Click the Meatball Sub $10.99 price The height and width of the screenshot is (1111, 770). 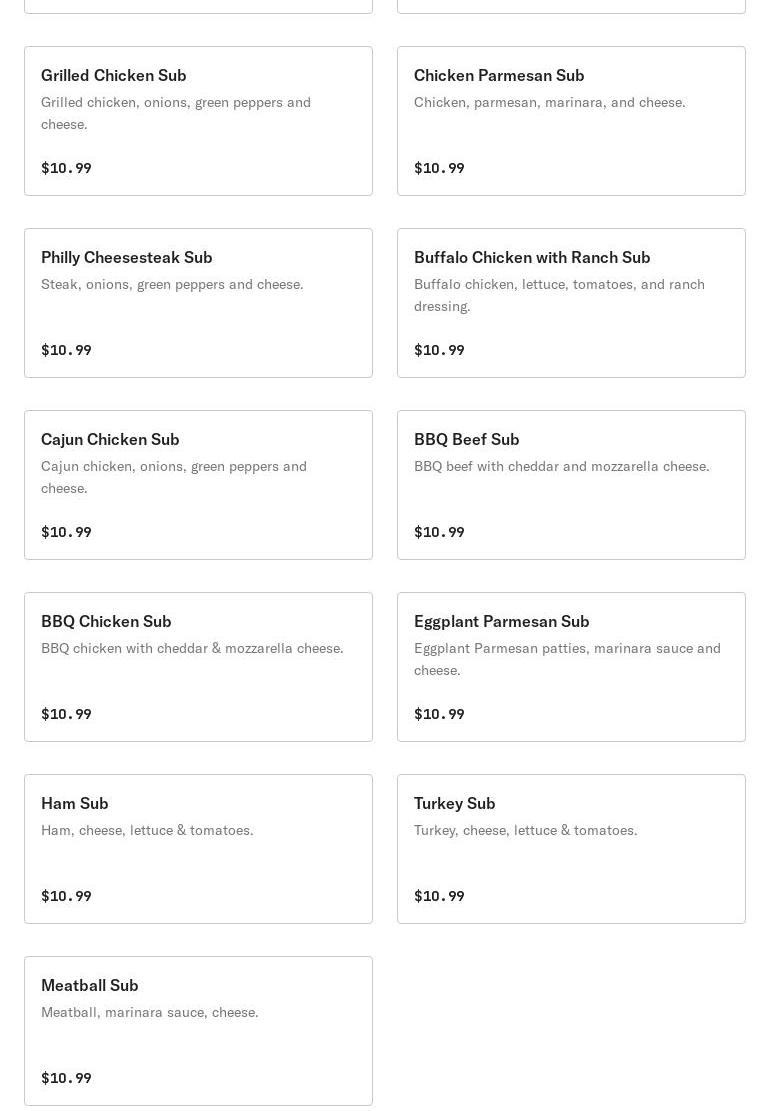(66, 1078)
